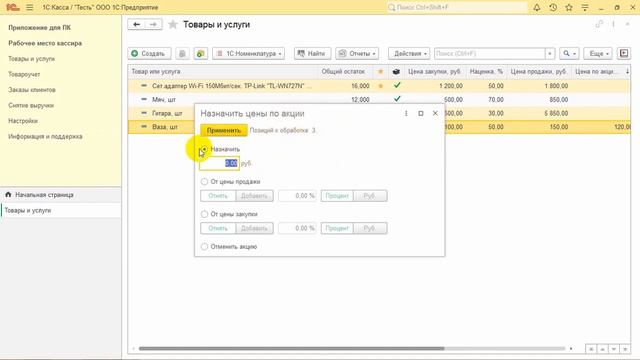The height and width of the screenshot is (360, 640).
Task: Open favorites star icon in title bar
Action: [x=569, y=7]
